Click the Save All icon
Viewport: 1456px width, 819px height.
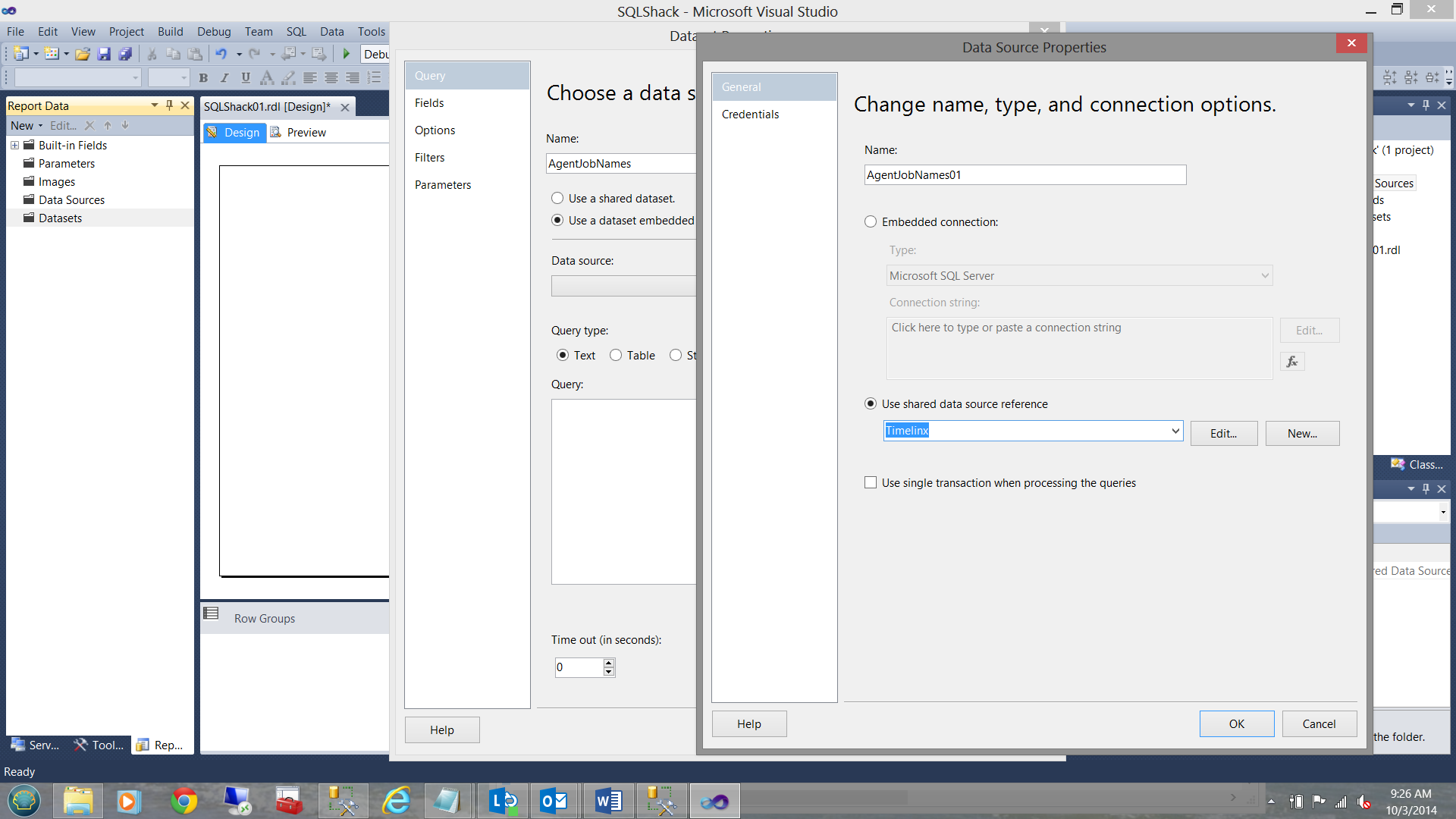[126, 54]
